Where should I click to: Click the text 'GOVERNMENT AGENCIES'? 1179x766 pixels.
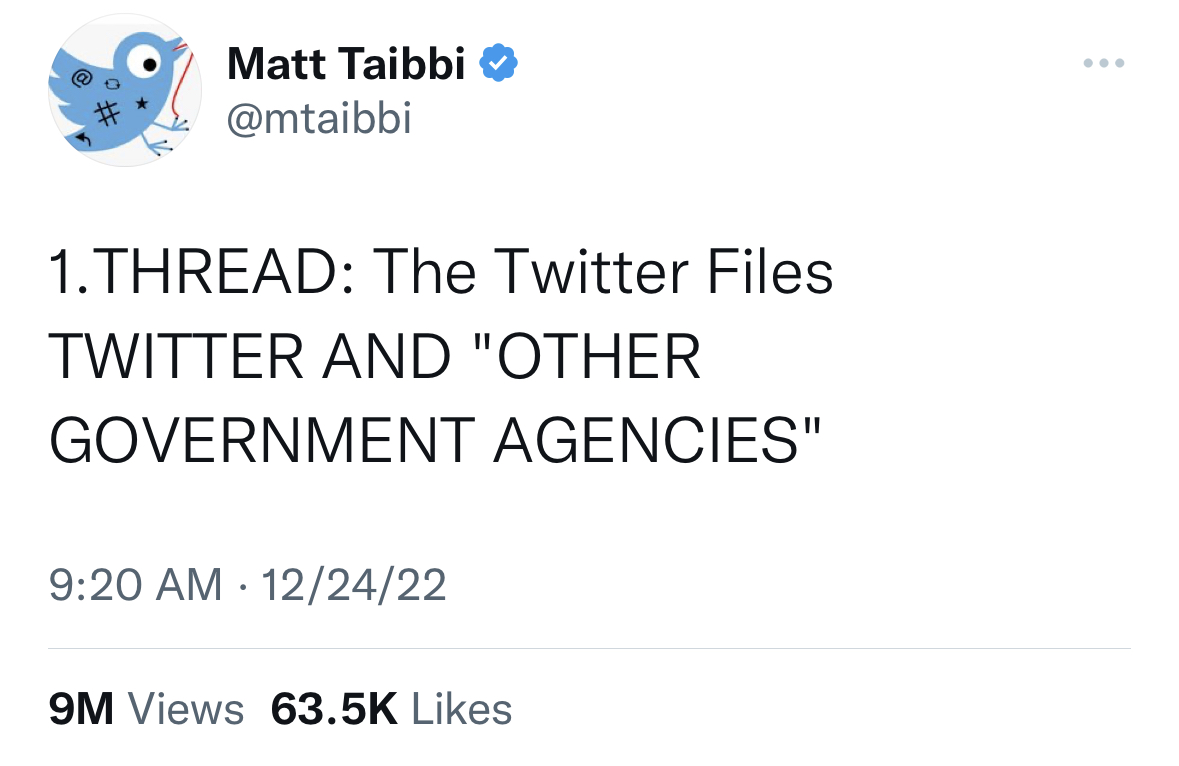coord(435,441)
